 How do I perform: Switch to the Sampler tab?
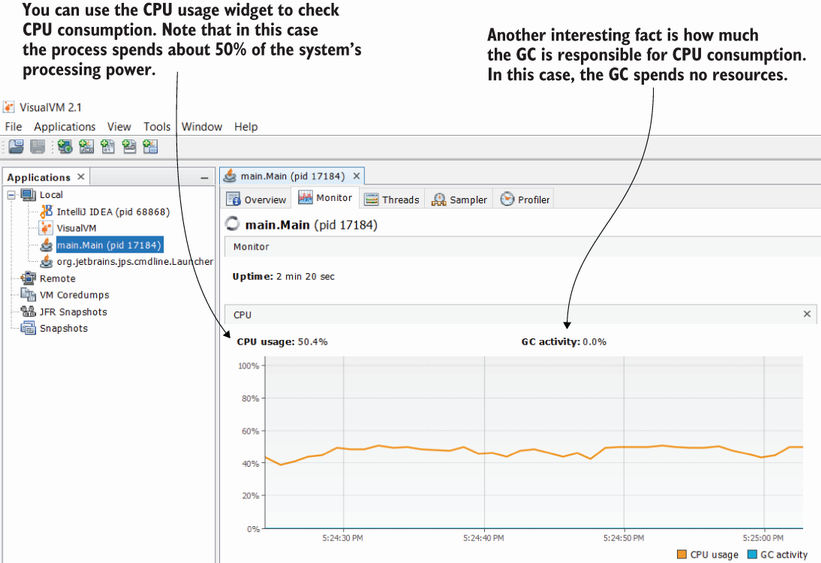(459, 199)
